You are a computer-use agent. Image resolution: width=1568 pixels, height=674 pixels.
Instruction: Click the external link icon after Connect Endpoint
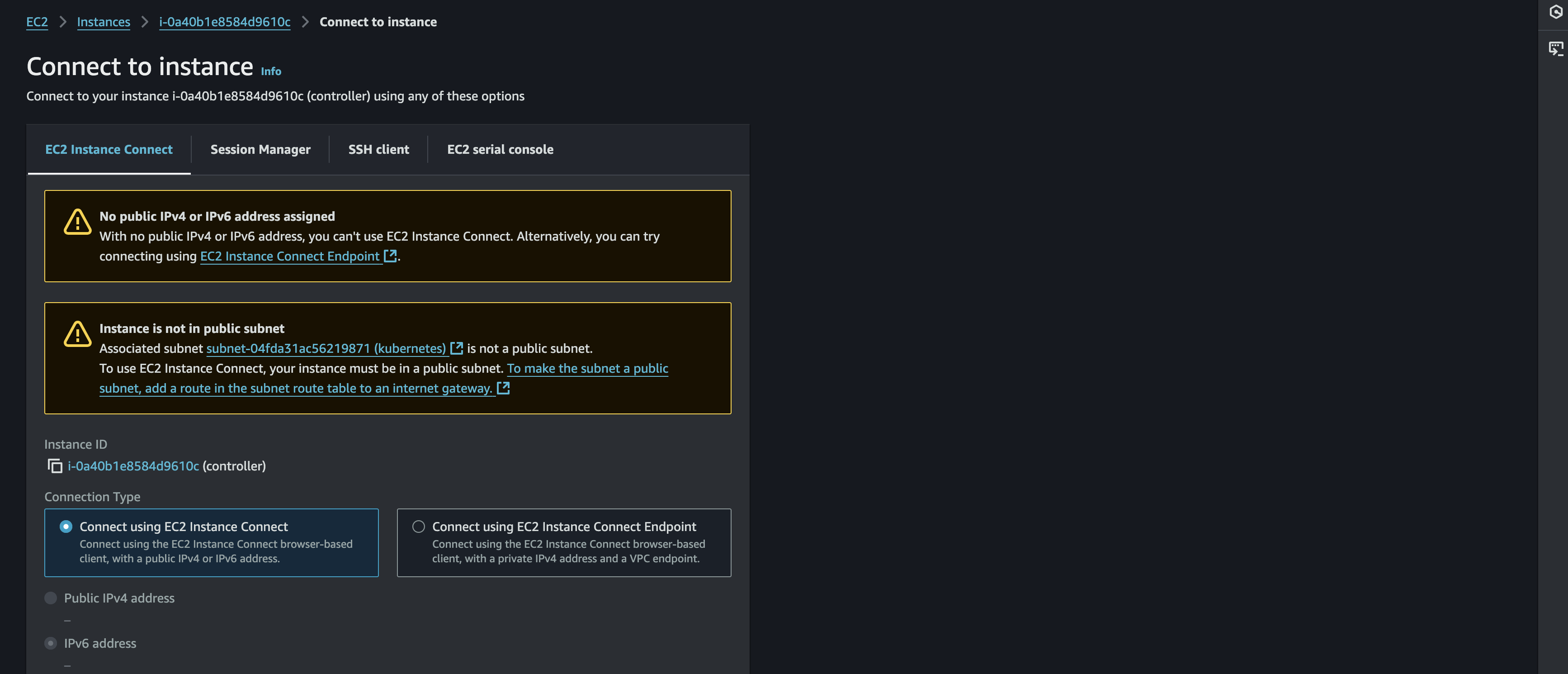(390, 256)
